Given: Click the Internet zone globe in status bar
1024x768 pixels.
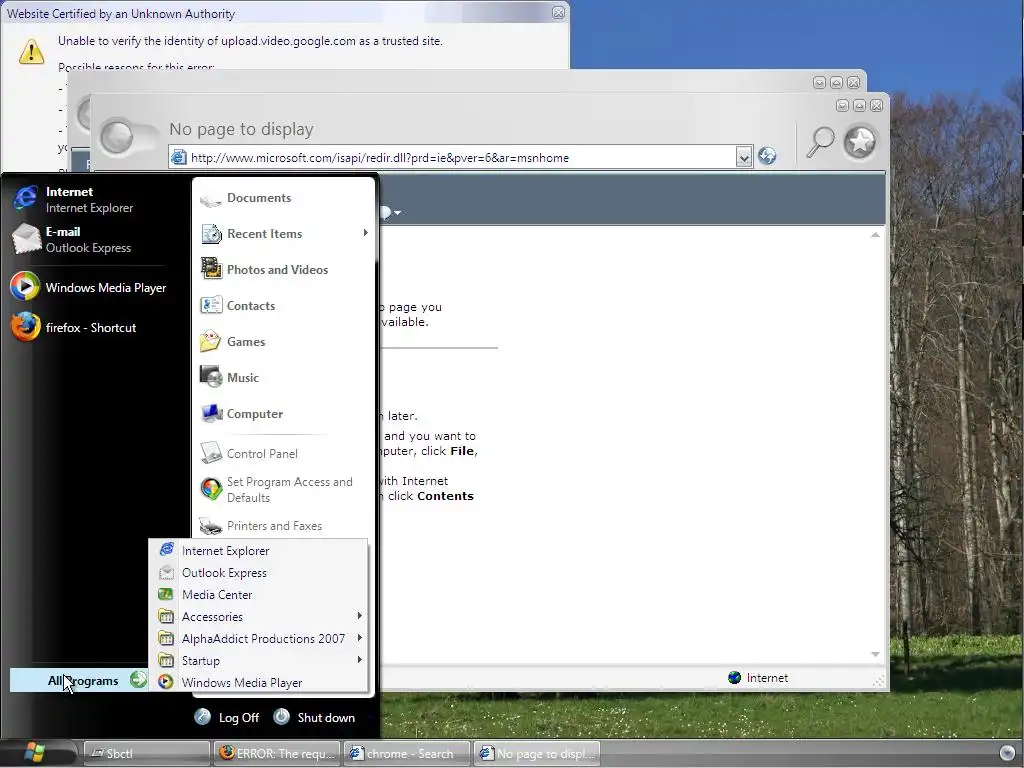Looking at the screenshot, I should click(735, 678).
